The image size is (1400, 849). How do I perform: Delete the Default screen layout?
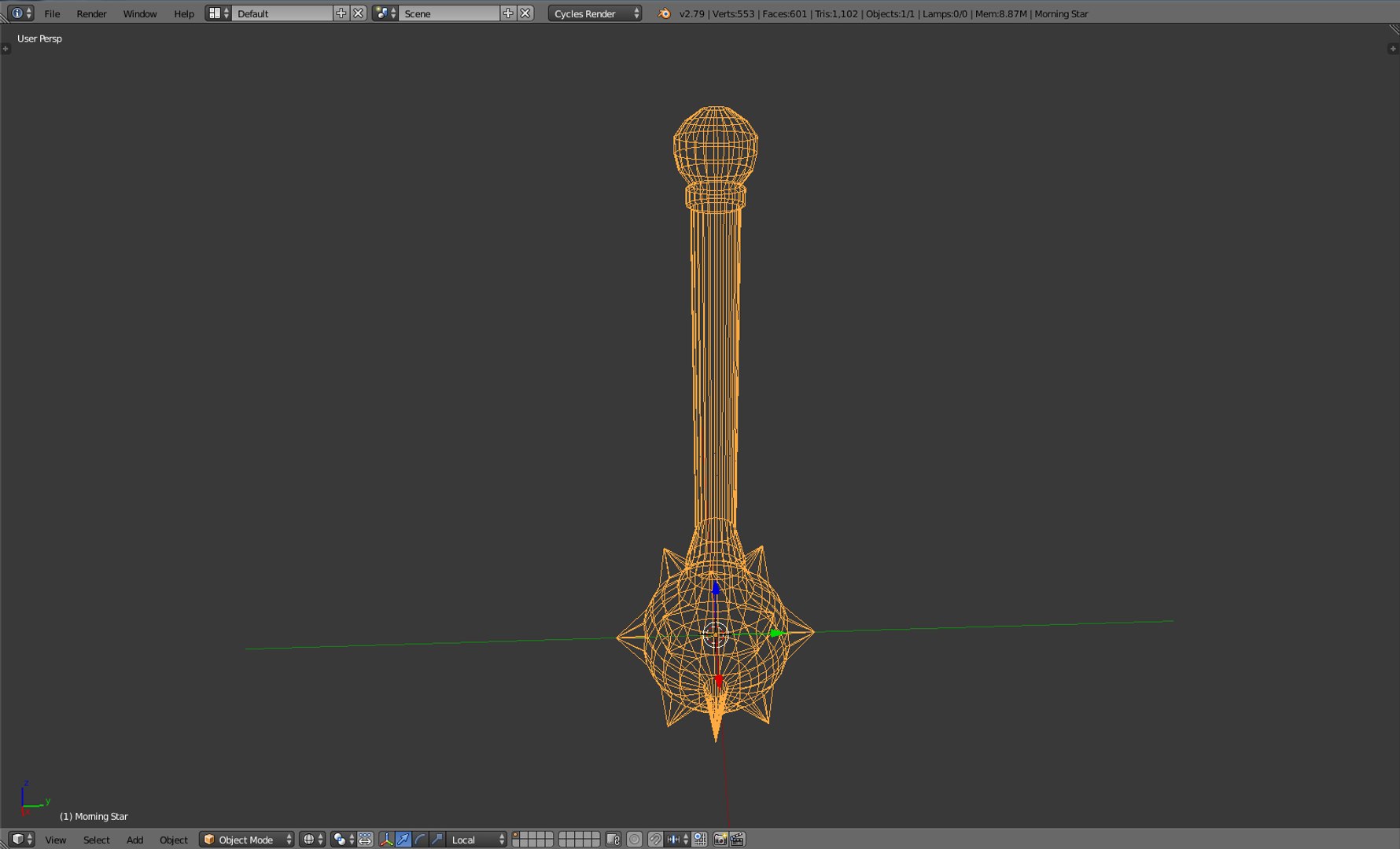[359, 13]
